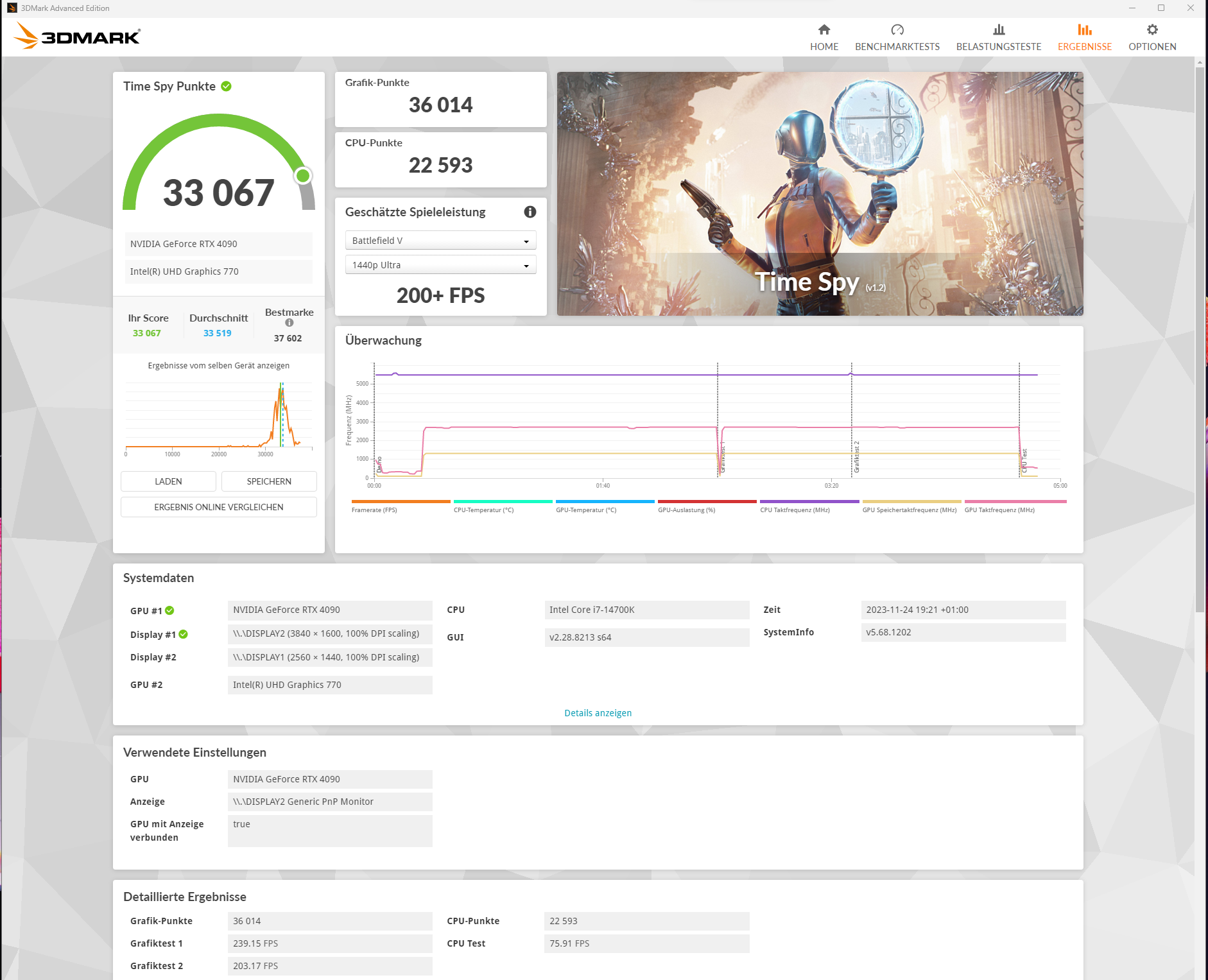The image size is (1208, 980).
Task: Click the CPU-Punkte score 22 593 card
Action: pyautogui.click(x=441, y=160)
